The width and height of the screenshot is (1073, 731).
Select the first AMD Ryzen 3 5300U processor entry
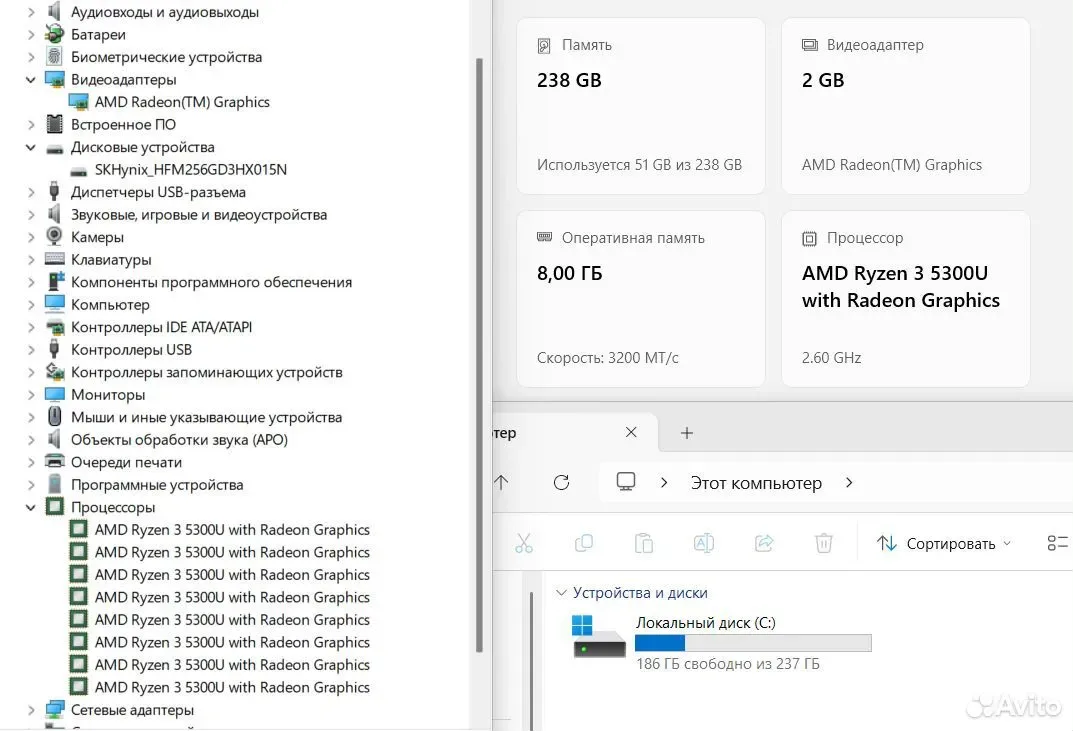232,530
